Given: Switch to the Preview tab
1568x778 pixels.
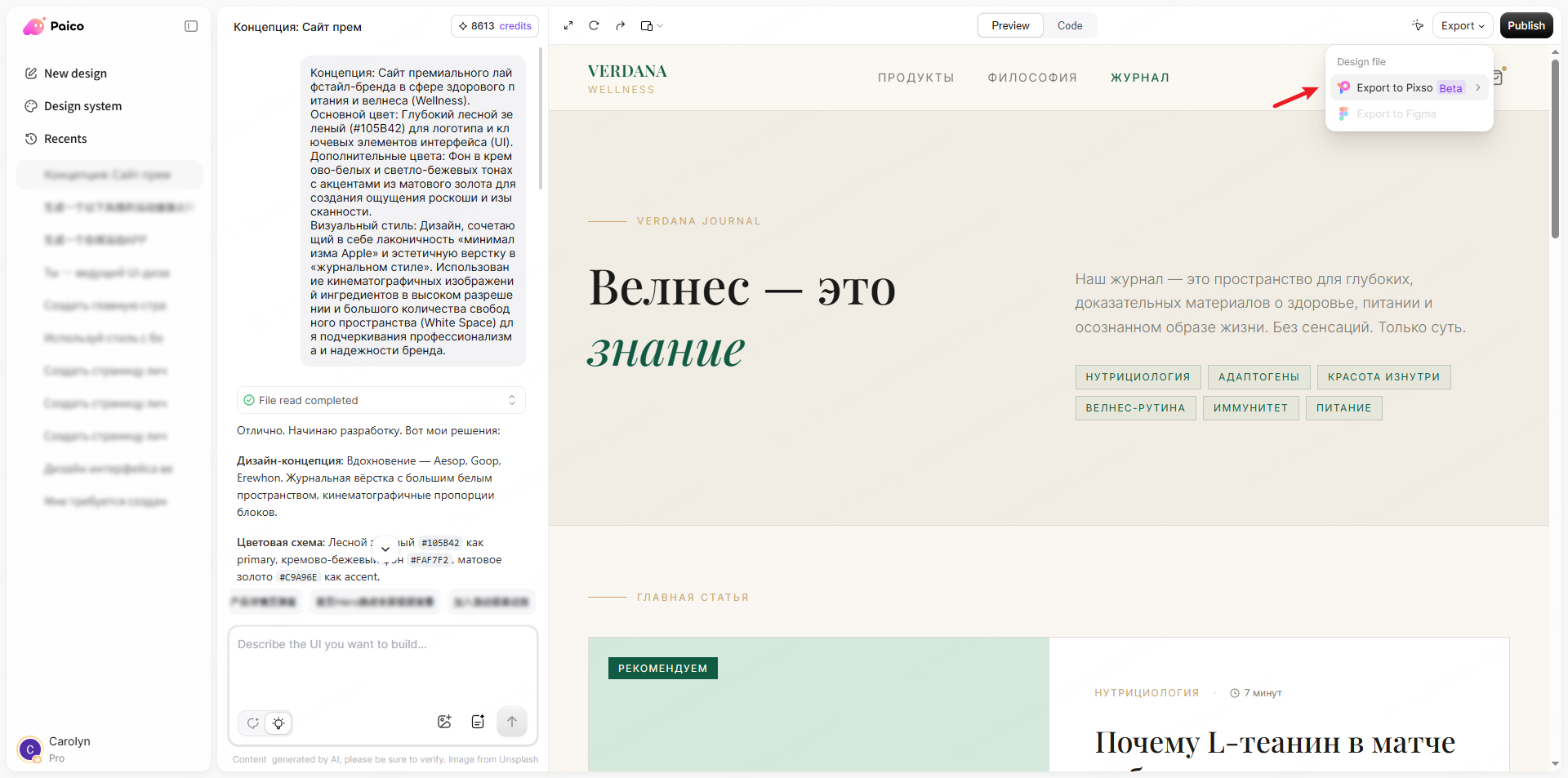Looking at the screenshot, I should tap(1010, 26).
